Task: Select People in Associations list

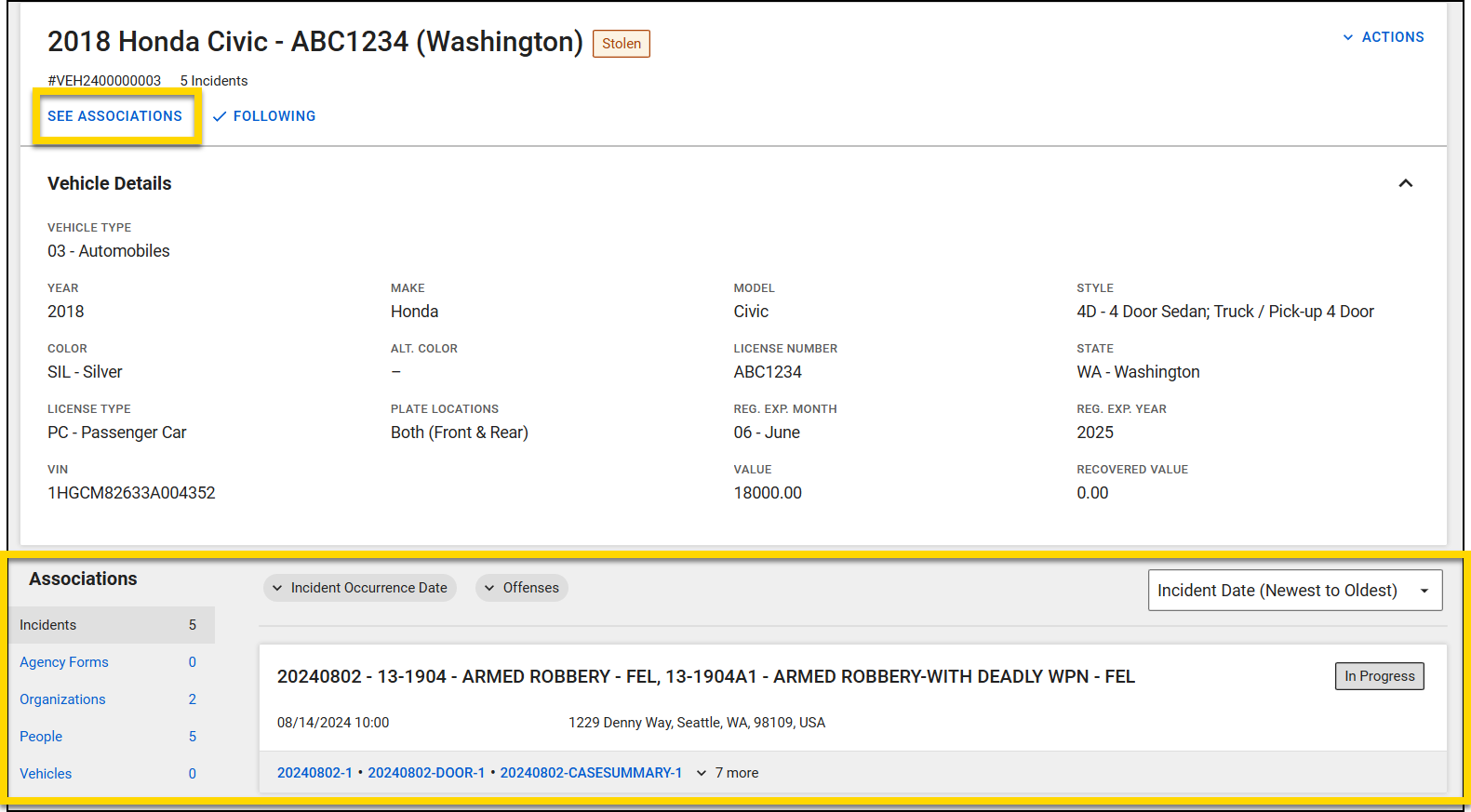Action: click(x=41, y=737)
